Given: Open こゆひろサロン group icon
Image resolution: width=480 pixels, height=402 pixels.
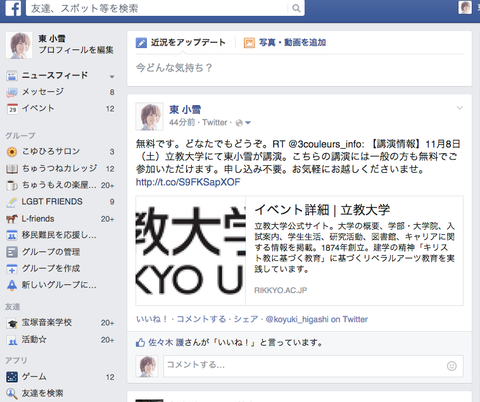Looking at the screenshot, I should pyautogui.click(x=12, y=152).
